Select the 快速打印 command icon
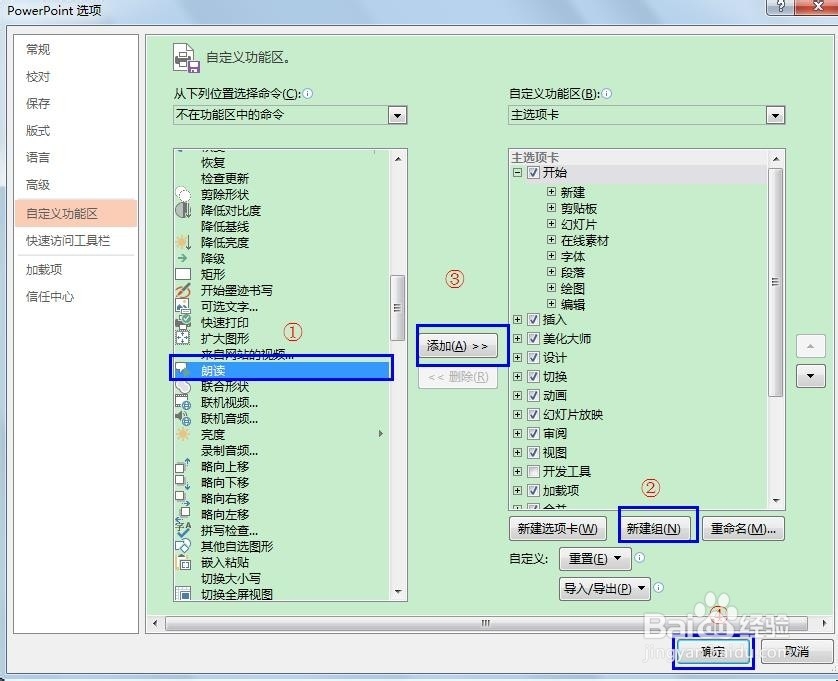Screen dimensions: 838x681 click(184, 321)
